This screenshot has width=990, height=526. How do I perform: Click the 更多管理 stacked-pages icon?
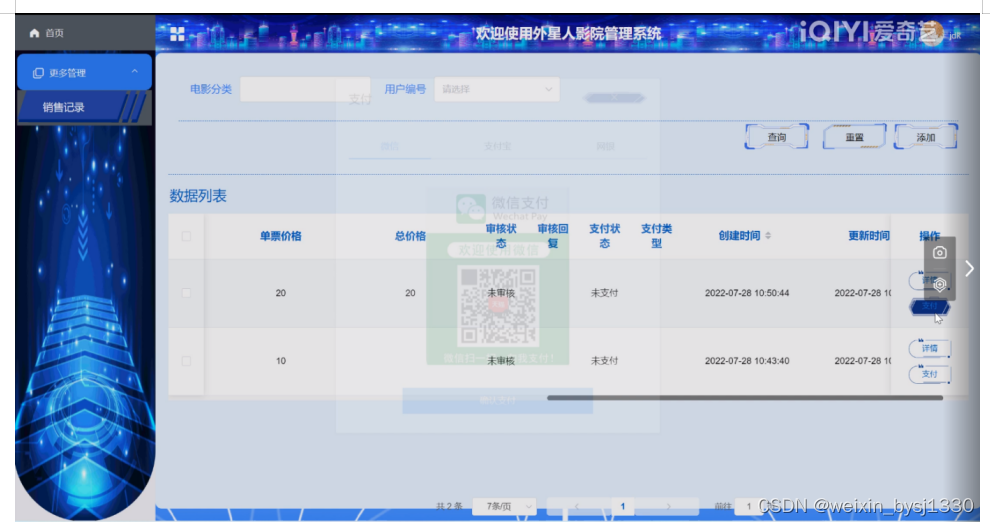[38, 73]
